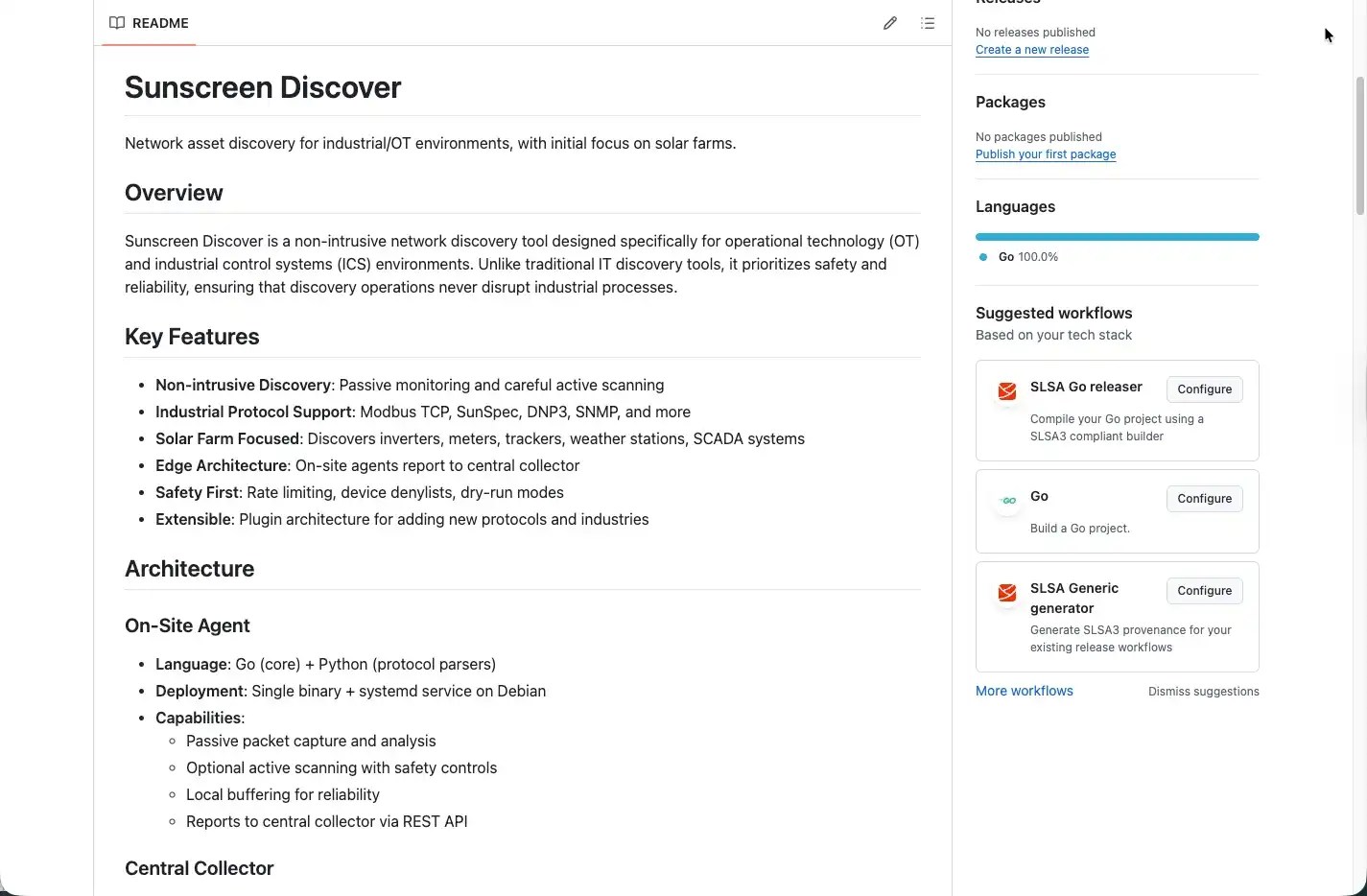Click the pencil edit README icon
This screenshot has height=896, width=1367.
890,23
